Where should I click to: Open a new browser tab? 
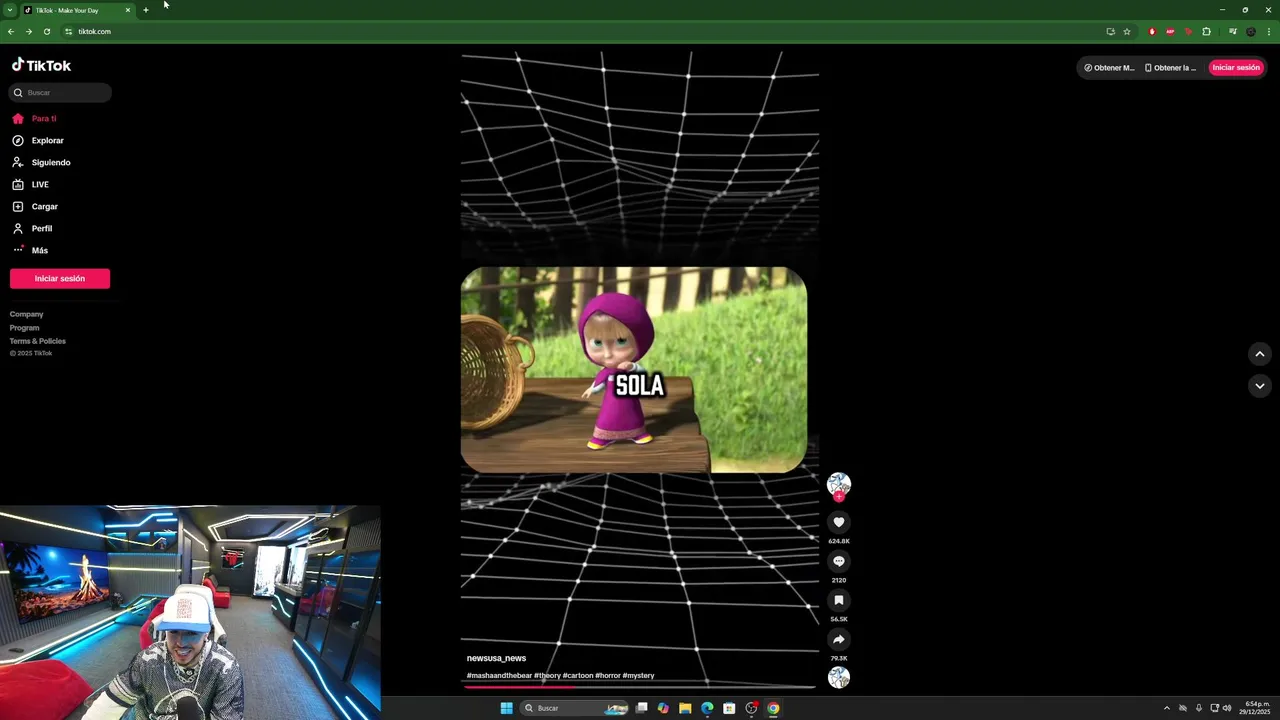[x=145, y=10]
